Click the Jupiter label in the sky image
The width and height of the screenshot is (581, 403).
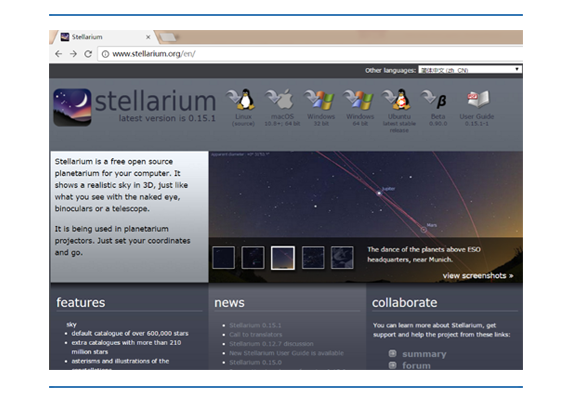[x=388, y=189]
